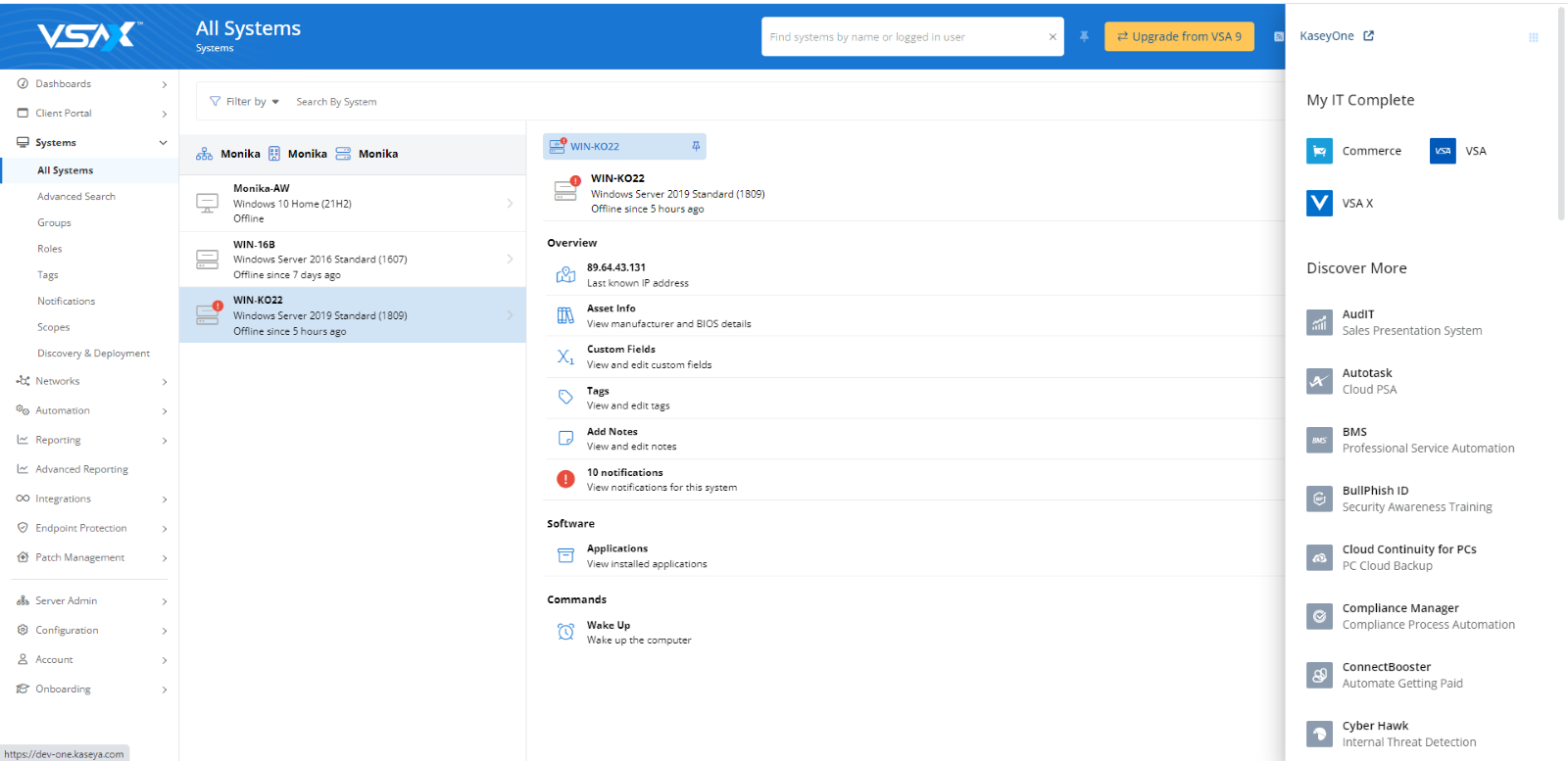Open the BMS product icon
This screenshot has width=1568, height=761.
1319,440
